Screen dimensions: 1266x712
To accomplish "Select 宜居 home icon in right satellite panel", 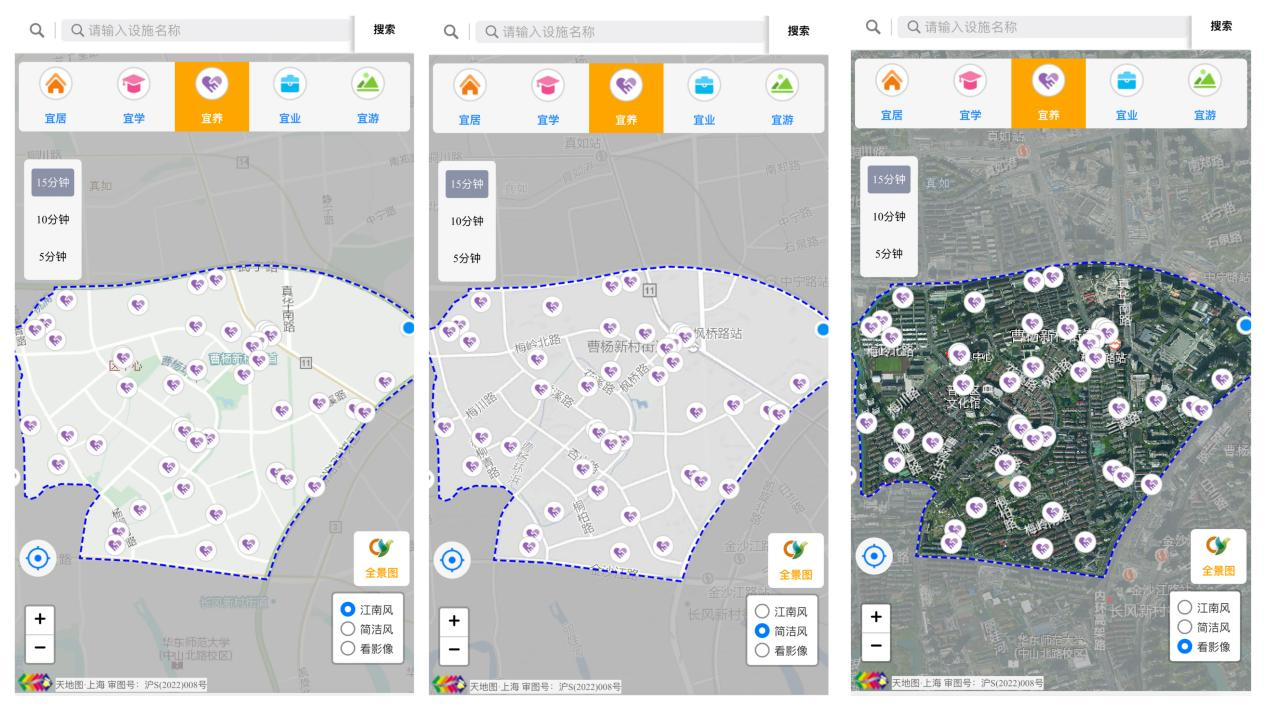I will click(892, 83).
